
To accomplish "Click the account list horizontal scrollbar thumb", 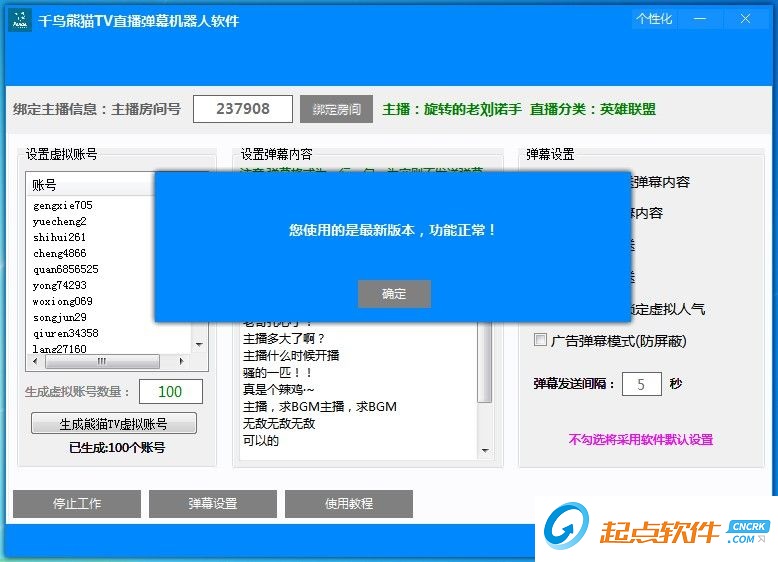I will point(102,361).
